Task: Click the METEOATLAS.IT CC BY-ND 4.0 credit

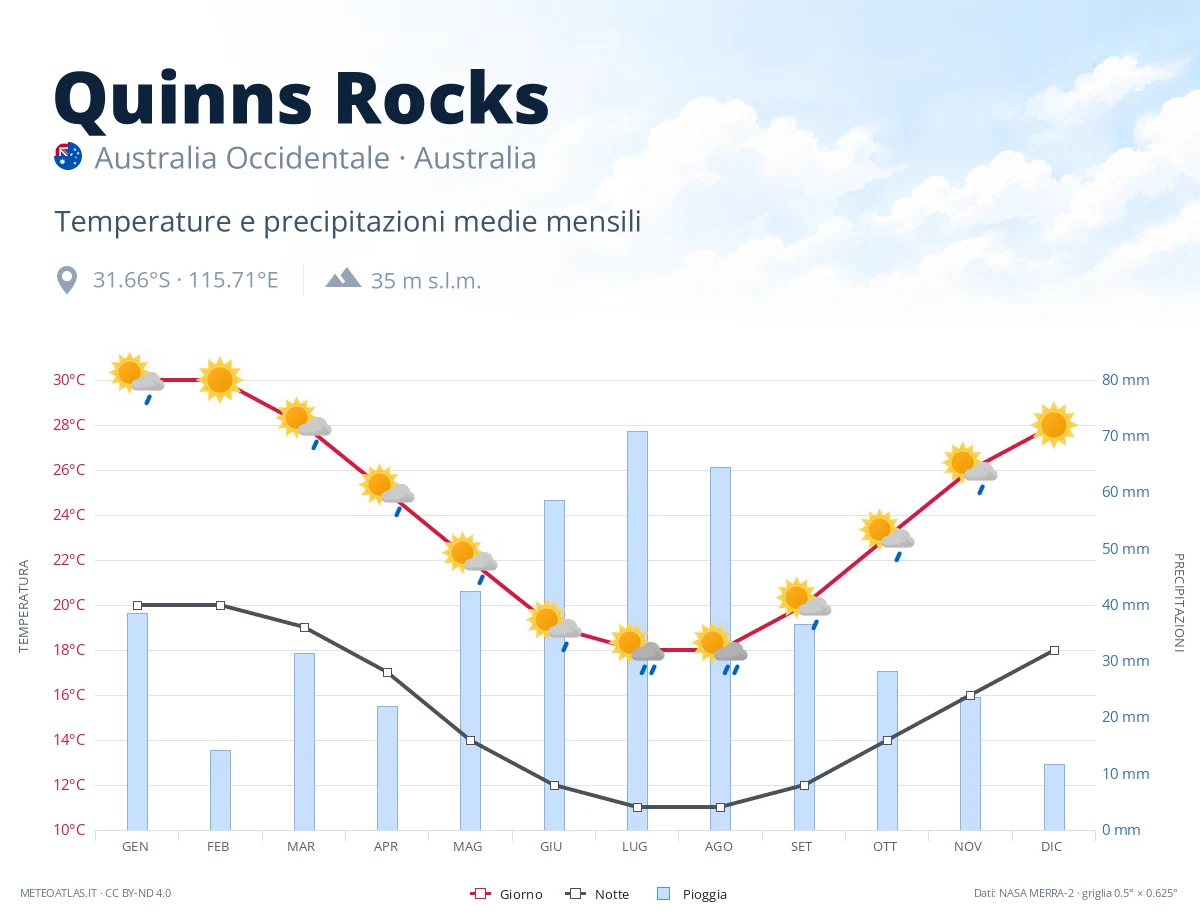Action: pos(95,892)
